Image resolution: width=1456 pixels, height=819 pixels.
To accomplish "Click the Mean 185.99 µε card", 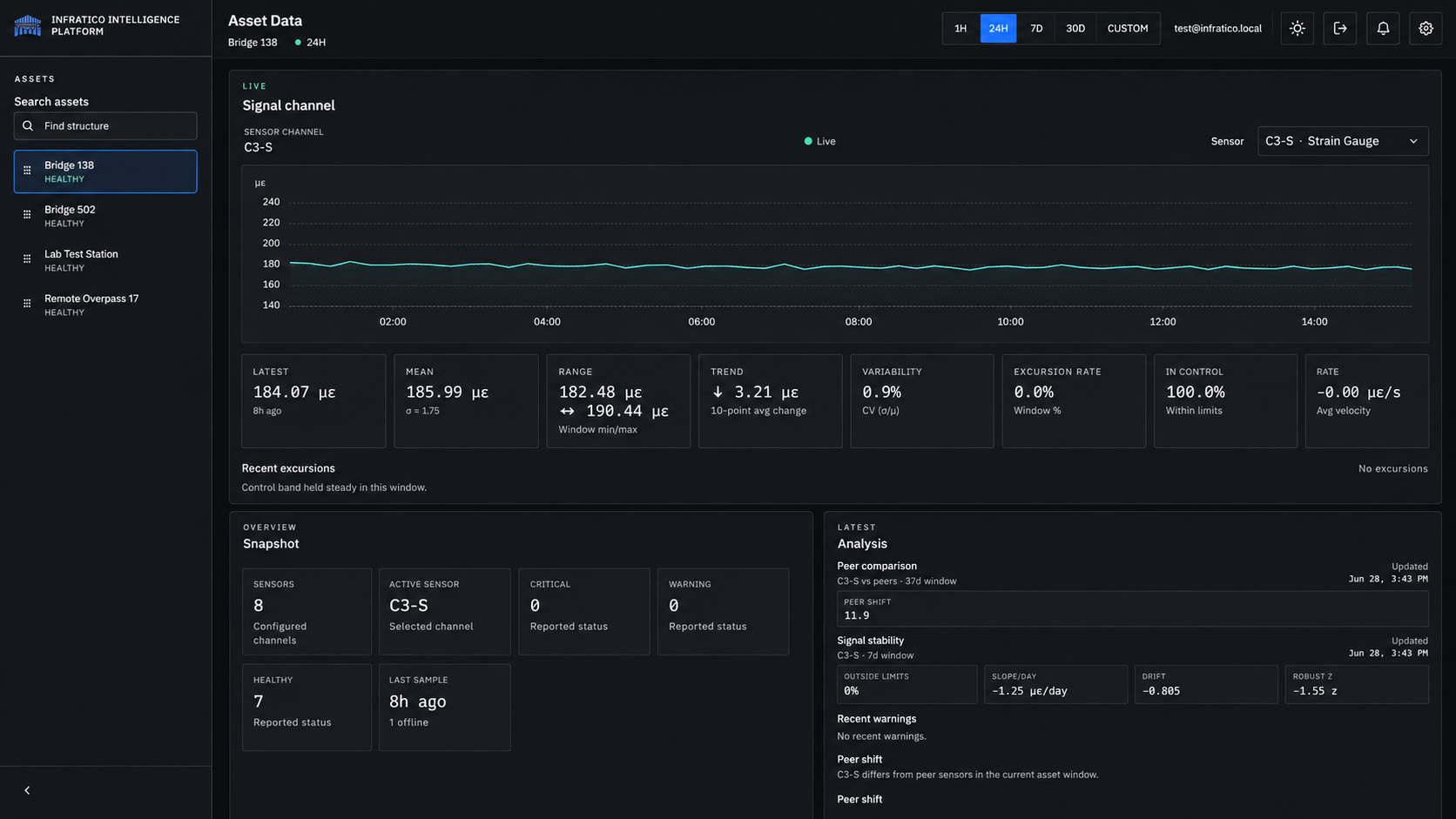I will point(466,400).
